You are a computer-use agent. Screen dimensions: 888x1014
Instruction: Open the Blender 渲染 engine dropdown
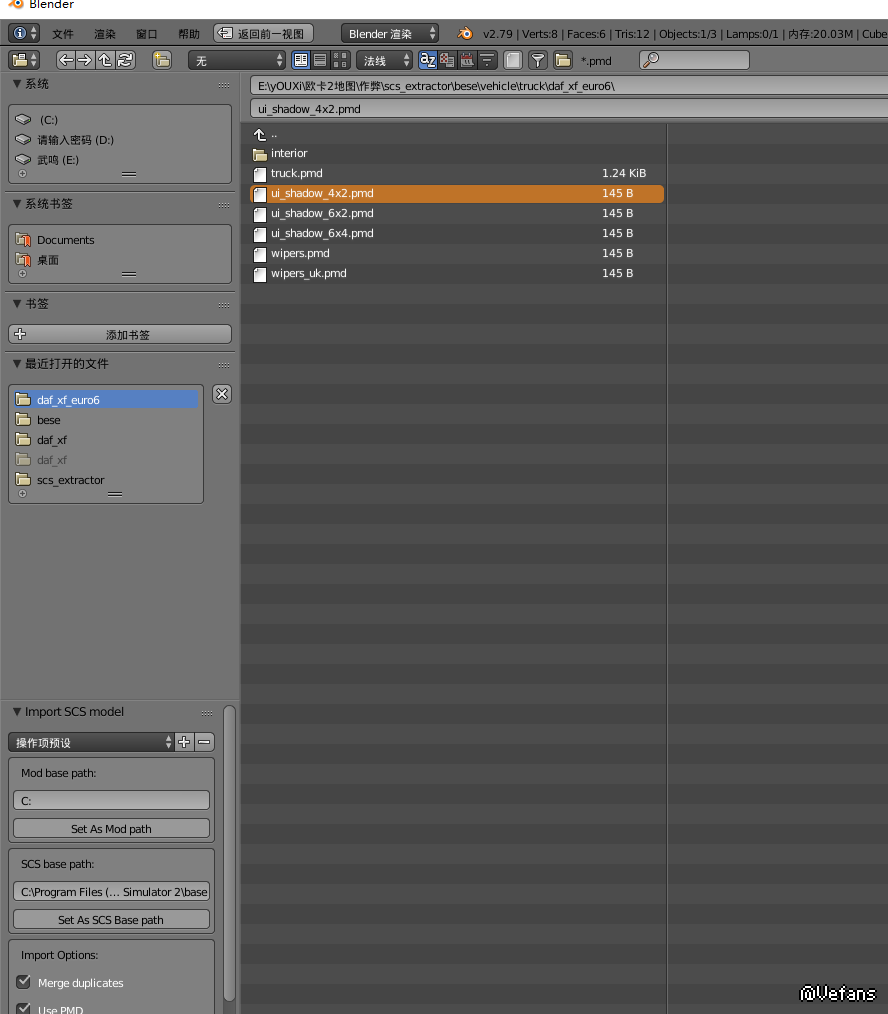[390, 34]
